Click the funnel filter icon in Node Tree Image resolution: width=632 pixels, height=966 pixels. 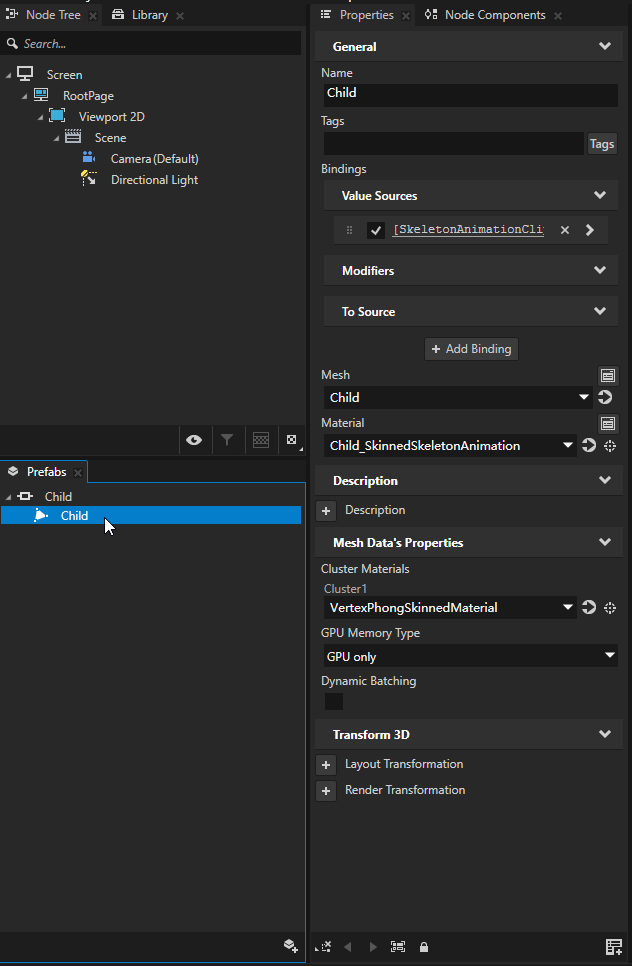point(227,440)
